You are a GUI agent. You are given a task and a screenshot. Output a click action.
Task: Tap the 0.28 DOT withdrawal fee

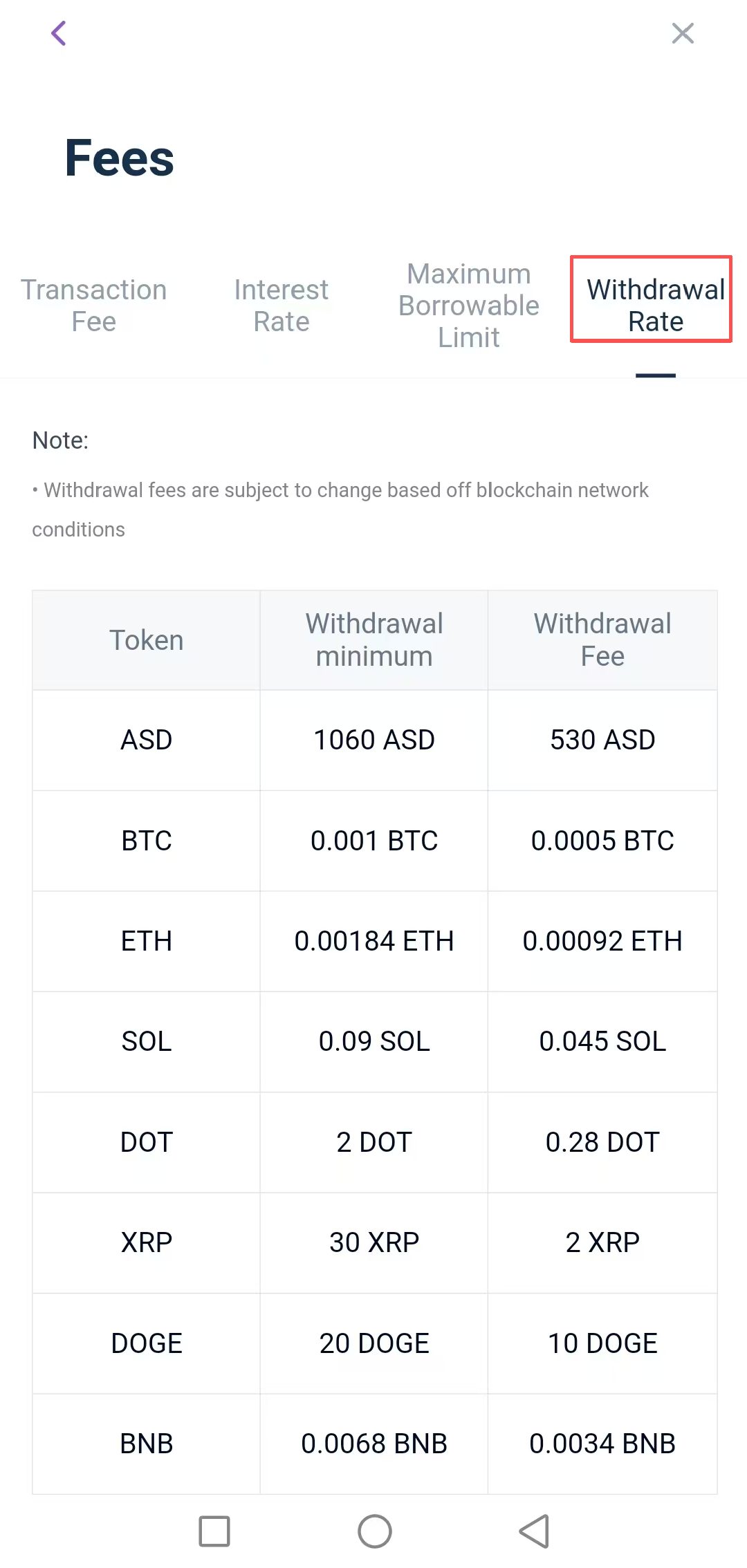coord(602,1142)
